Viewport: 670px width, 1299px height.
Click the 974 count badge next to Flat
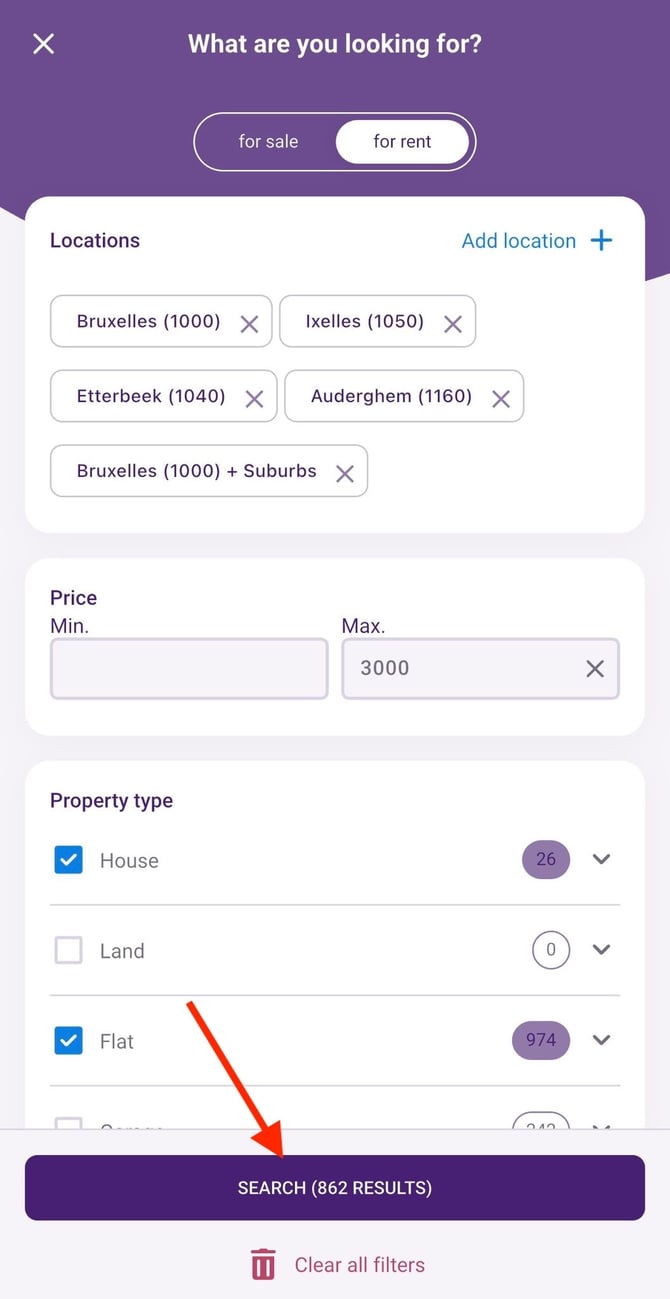[x=540, y=1040]
